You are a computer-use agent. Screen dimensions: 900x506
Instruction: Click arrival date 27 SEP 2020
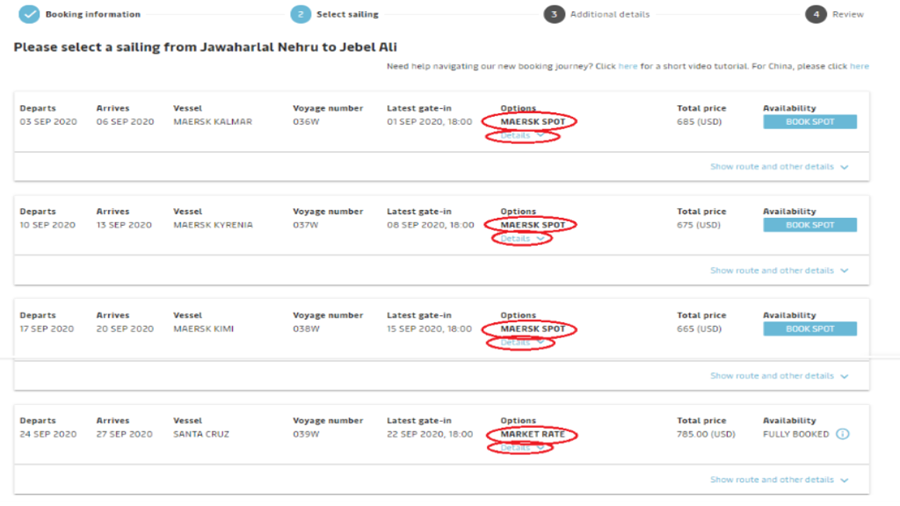[x=125, y=434]
